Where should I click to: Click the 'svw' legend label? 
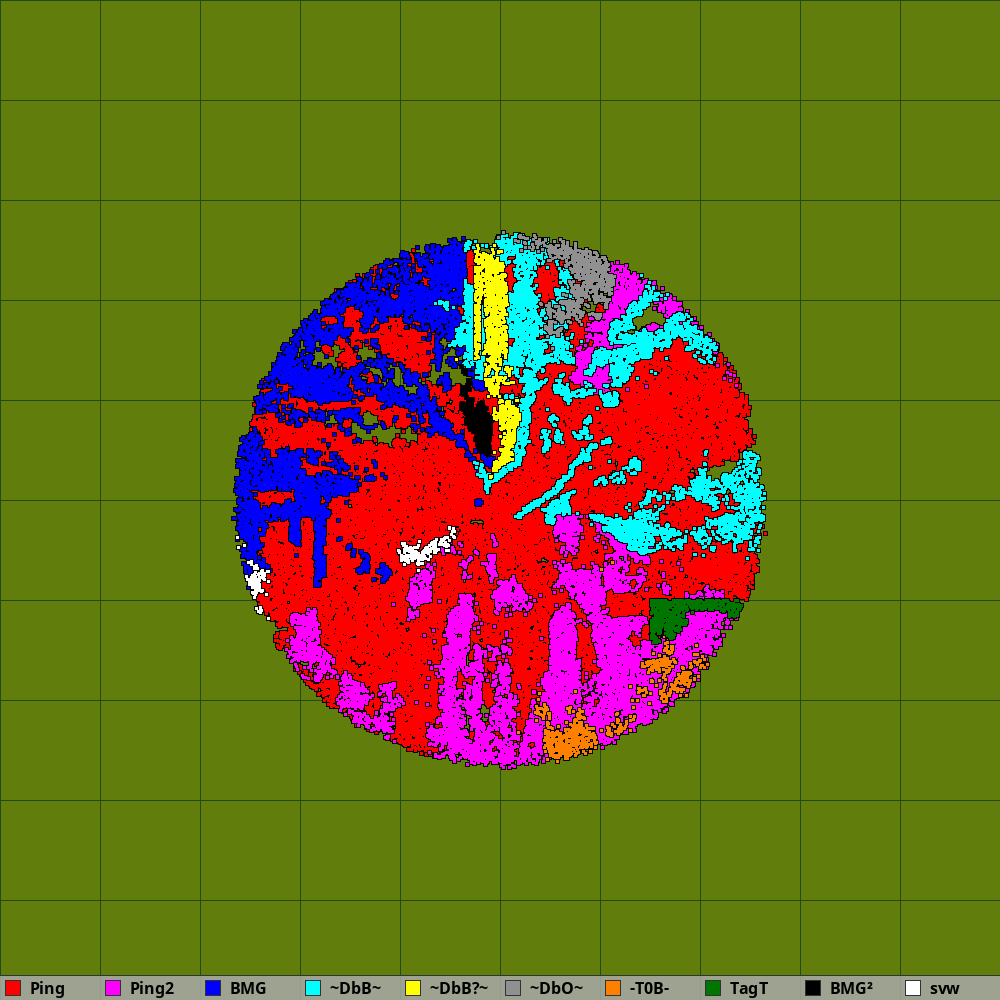[x=945, y=989]
